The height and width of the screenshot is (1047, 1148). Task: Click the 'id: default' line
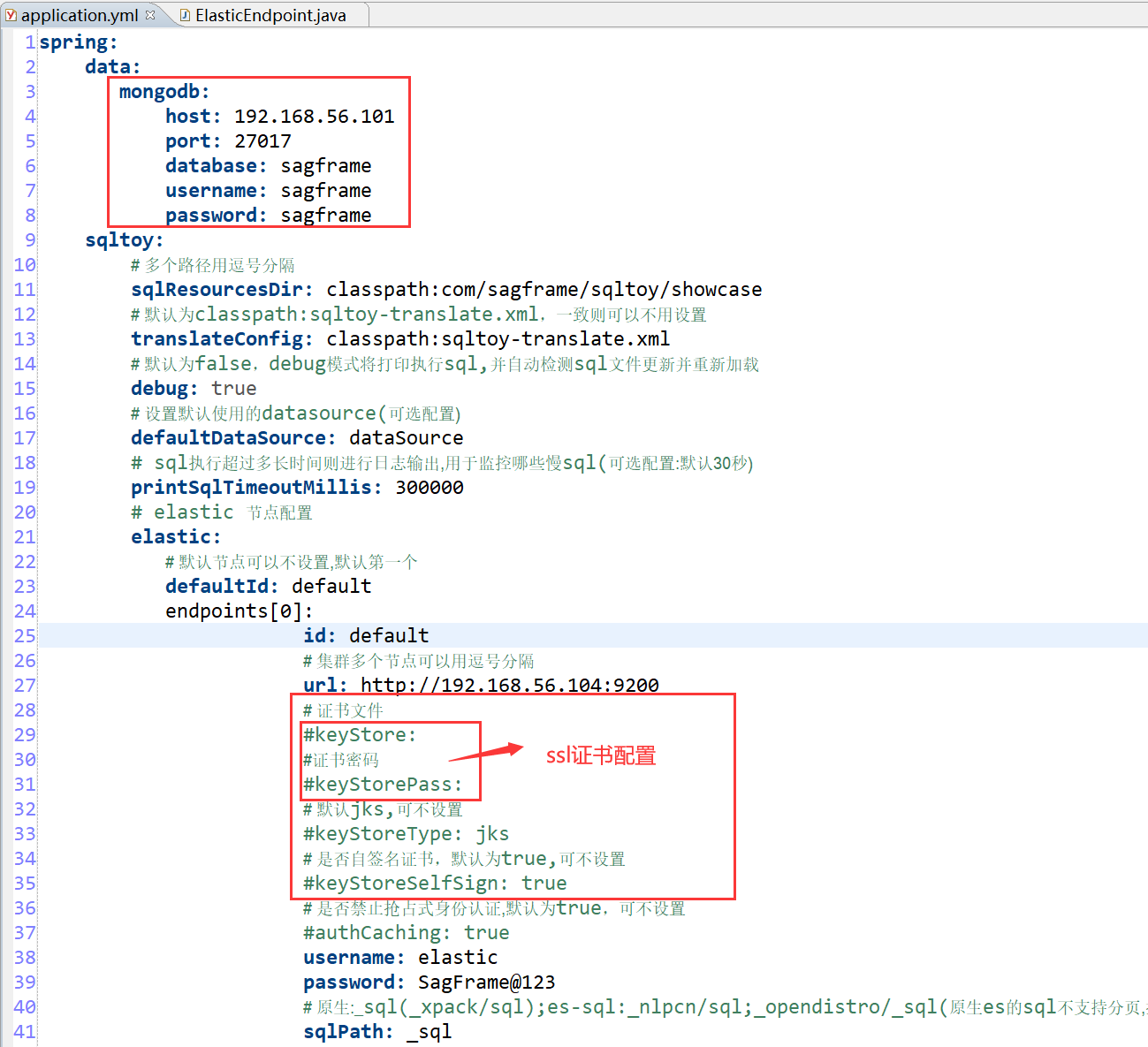pyautogui.click(x=366, y=636)
